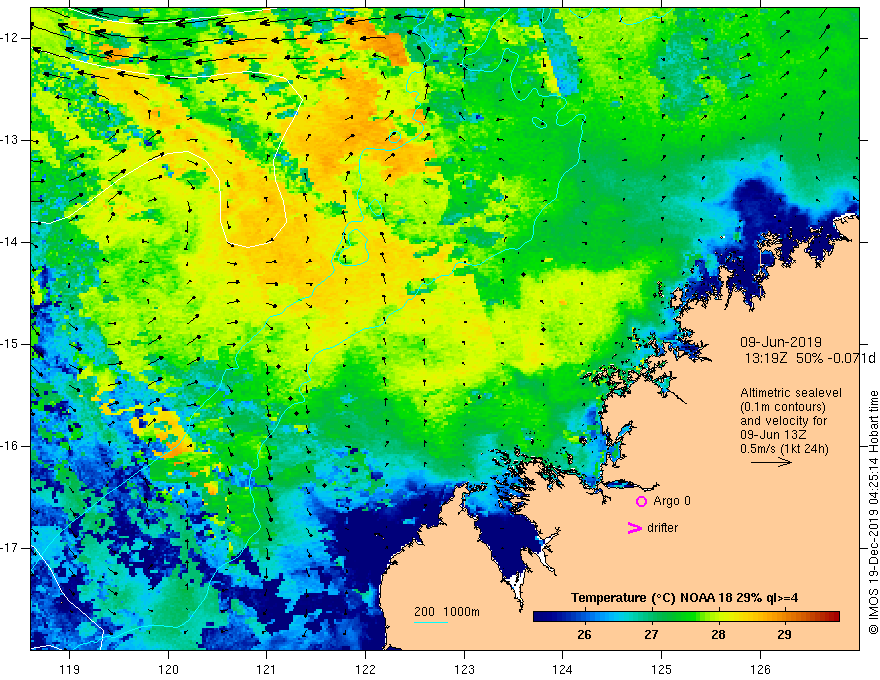
Task: Click longitude axis label 124
Action: (x=562, y=669)
